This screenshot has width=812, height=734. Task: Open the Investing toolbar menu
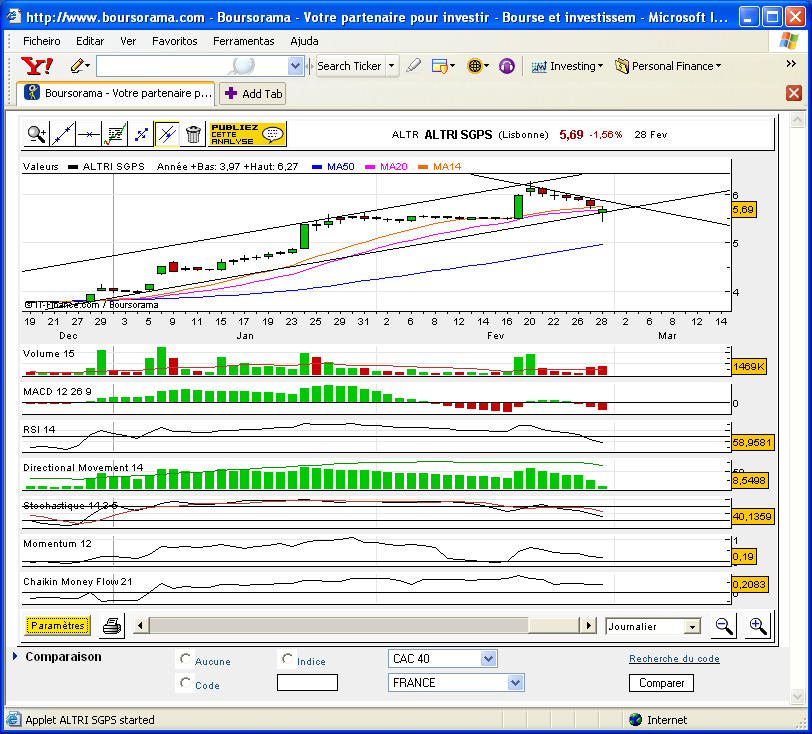click(x=567, y=66)
